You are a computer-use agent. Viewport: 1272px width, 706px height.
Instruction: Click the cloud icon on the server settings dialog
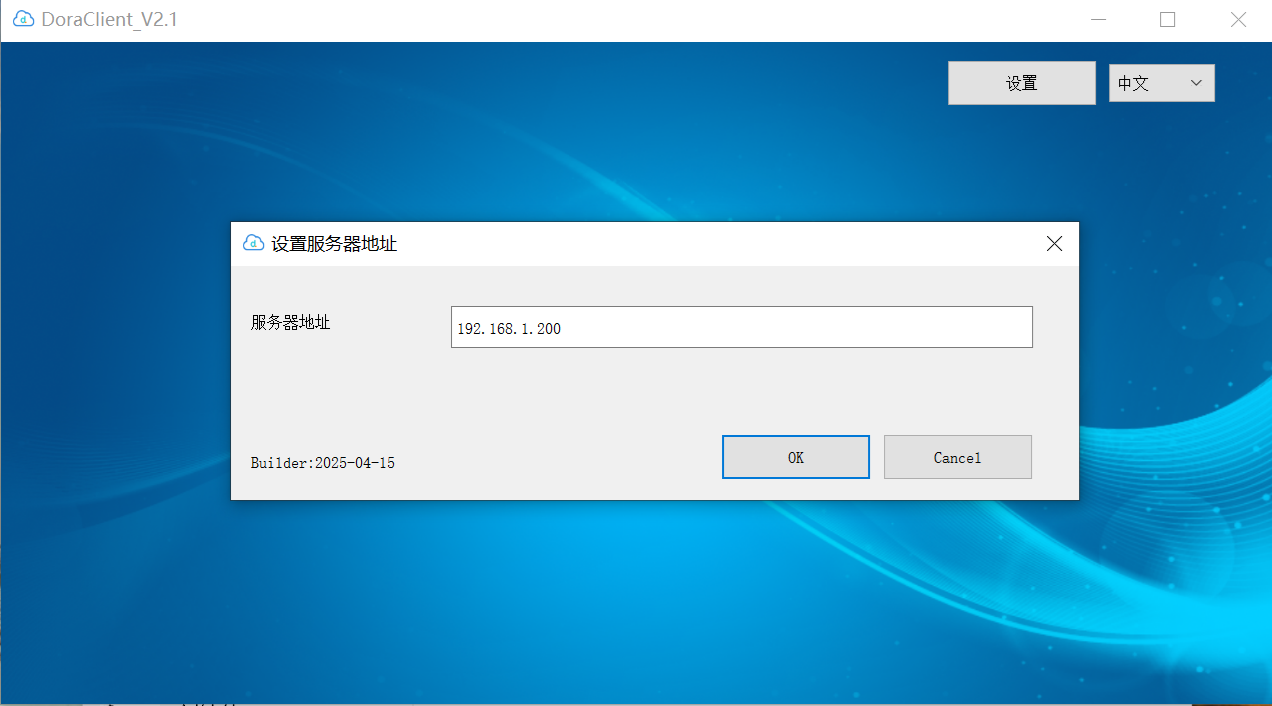point(253,243)
